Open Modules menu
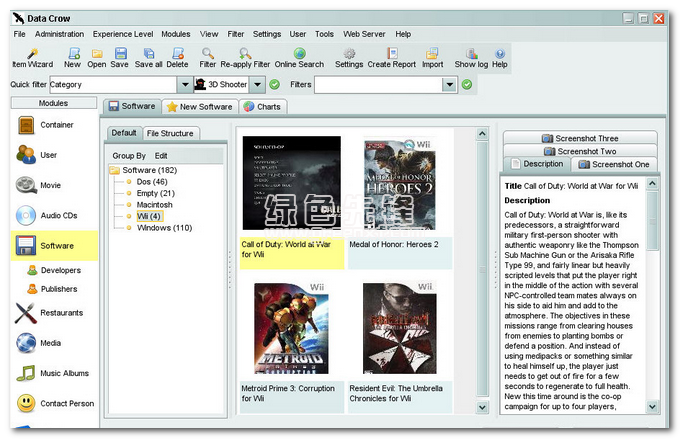The height and width of the screenshot is (439, 680). tap(176, 34)
